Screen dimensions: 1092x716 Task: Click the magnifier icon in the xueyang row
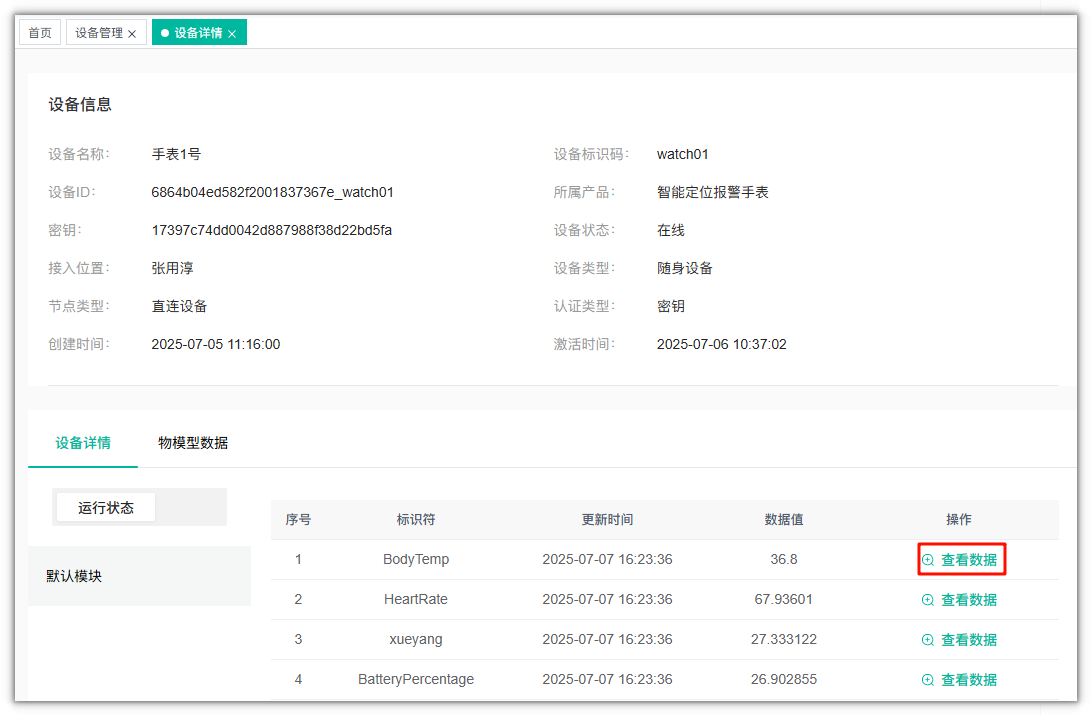[x=928, y=640]
